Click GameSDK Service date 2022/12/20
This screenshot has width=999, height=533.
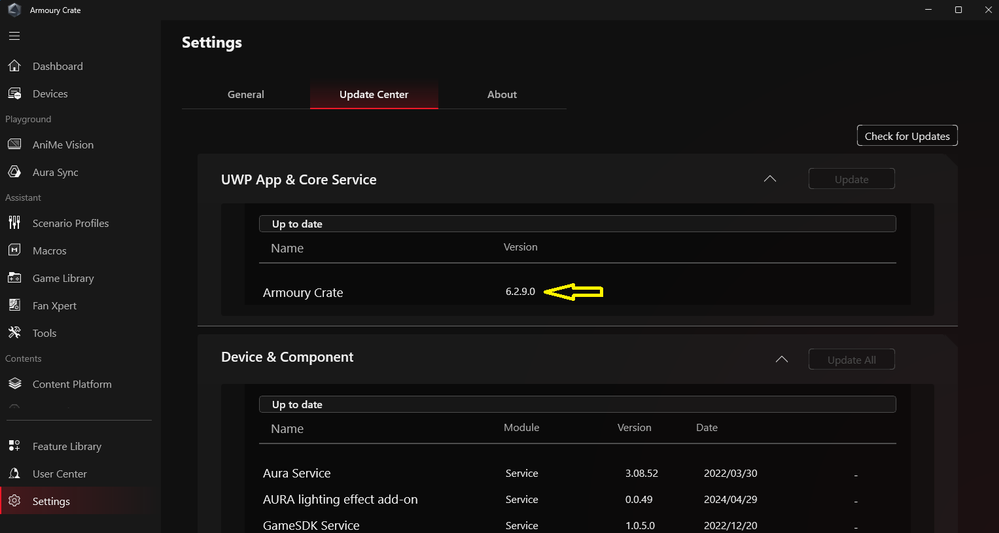pos(730,526)
